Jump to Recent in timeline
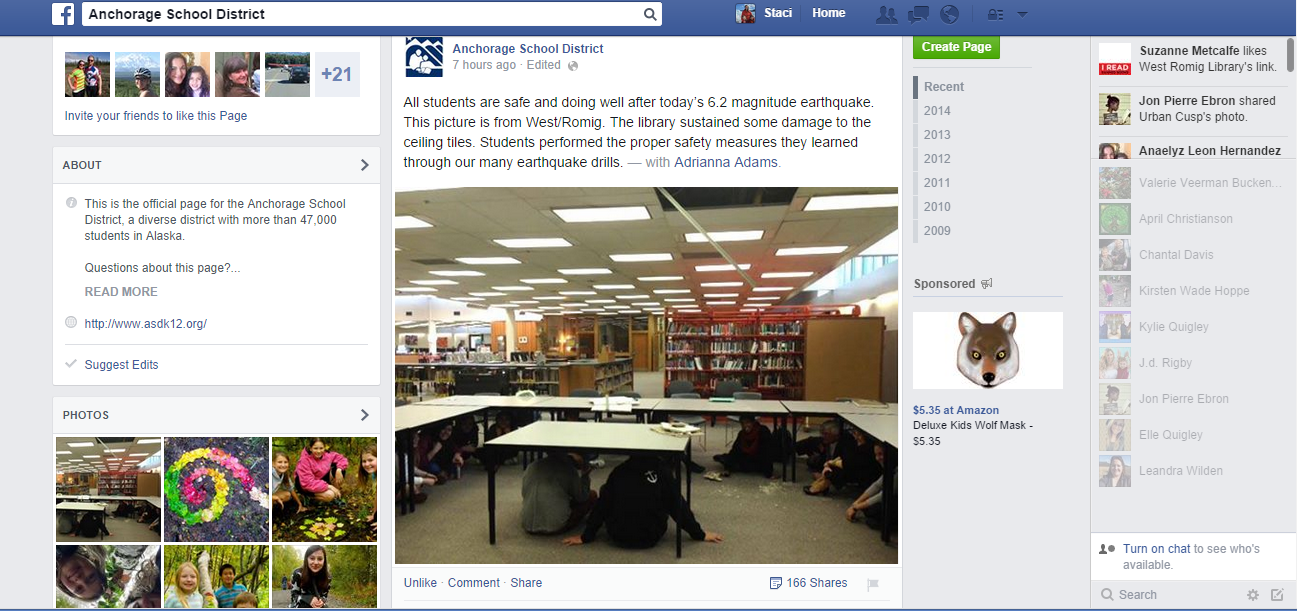 tap(944, 87)
